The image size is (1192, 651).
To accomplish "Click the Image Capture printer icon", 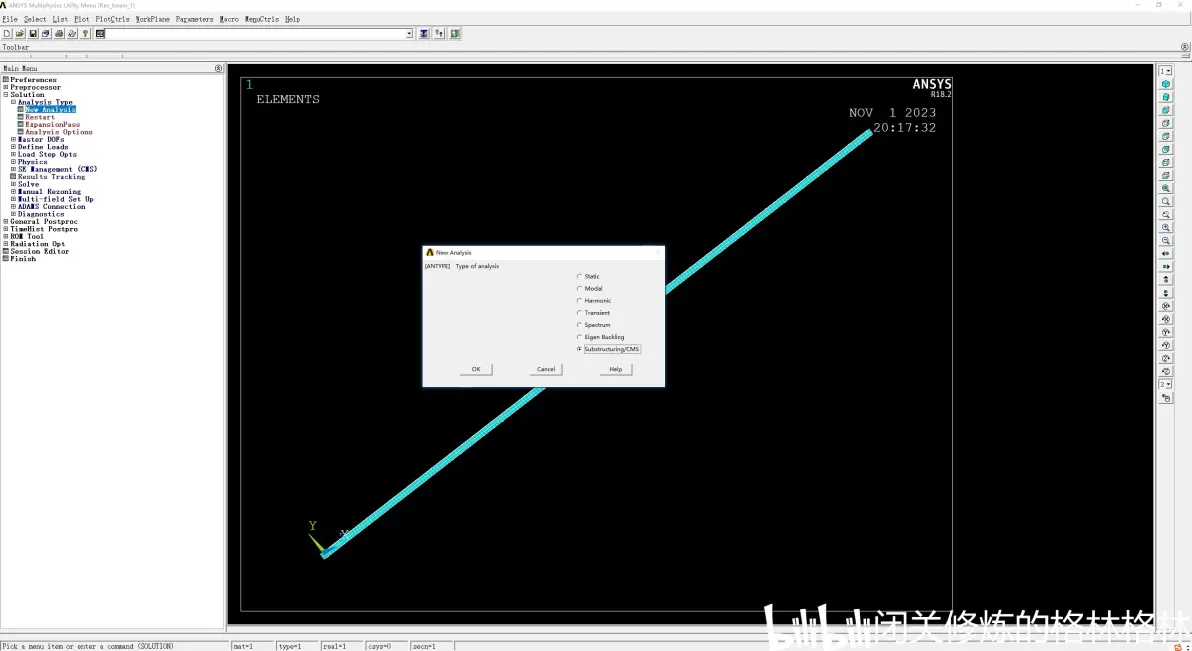I will coord(59,33).
